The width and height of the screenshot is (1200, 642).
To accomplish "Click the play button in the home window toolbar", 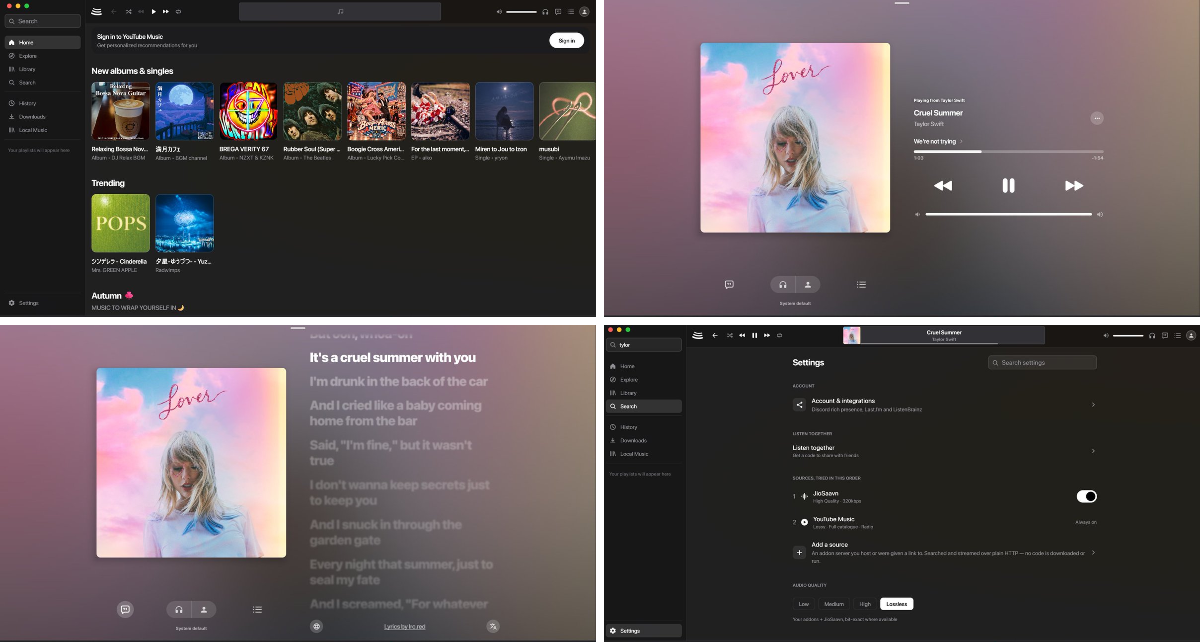I will coord(153,12).
